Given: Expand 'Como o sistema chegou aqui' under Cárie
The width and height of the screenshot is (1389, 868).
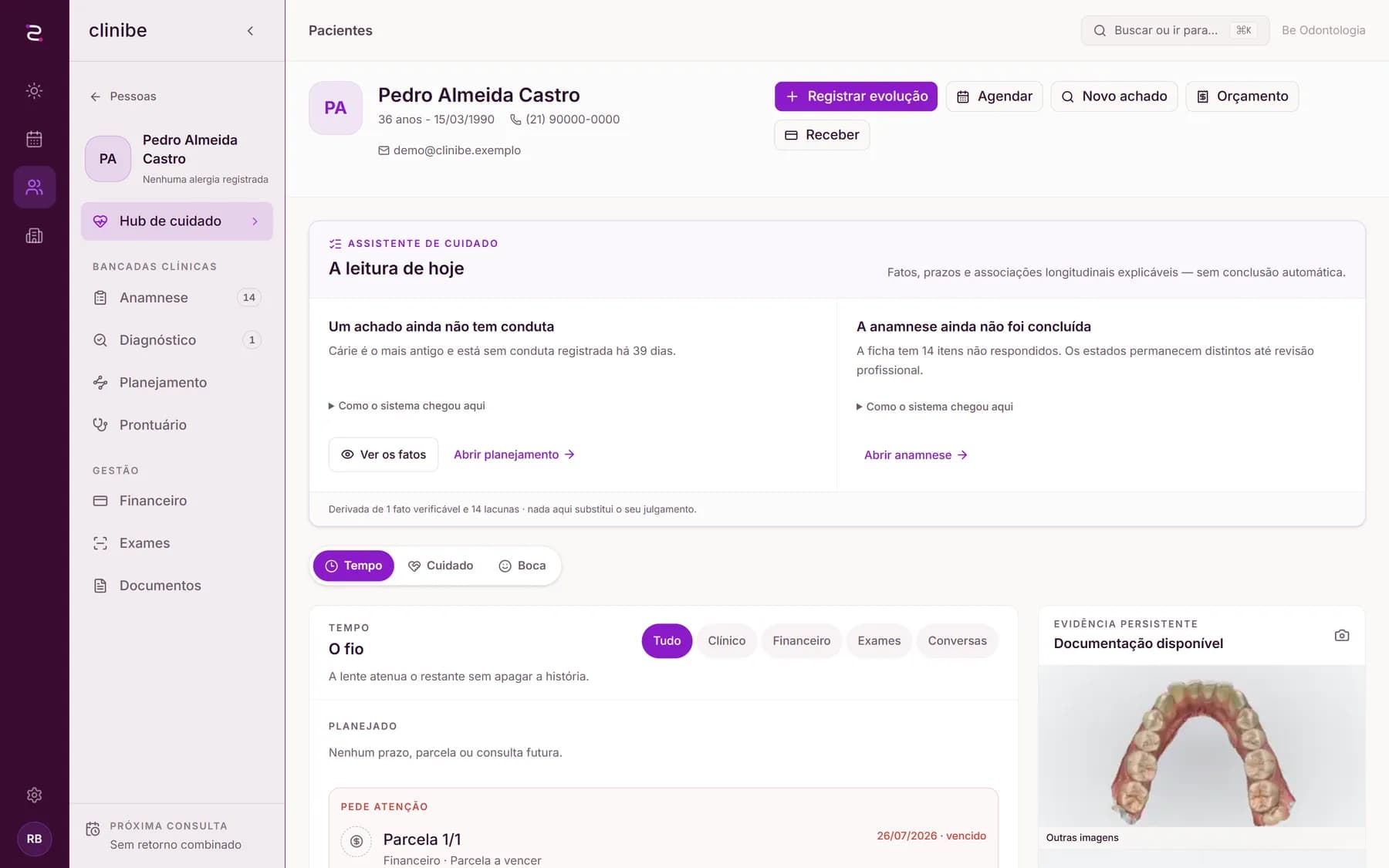Looking at the screenshot, I should (x=407, y=406).
